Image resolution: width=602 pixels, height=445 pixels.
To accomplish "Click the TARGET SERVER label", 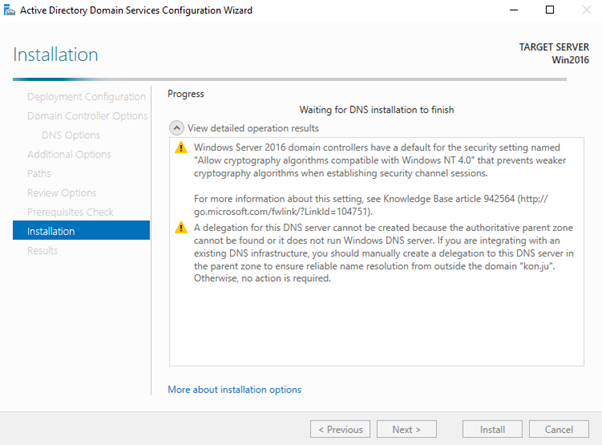I will coord(554,47).
